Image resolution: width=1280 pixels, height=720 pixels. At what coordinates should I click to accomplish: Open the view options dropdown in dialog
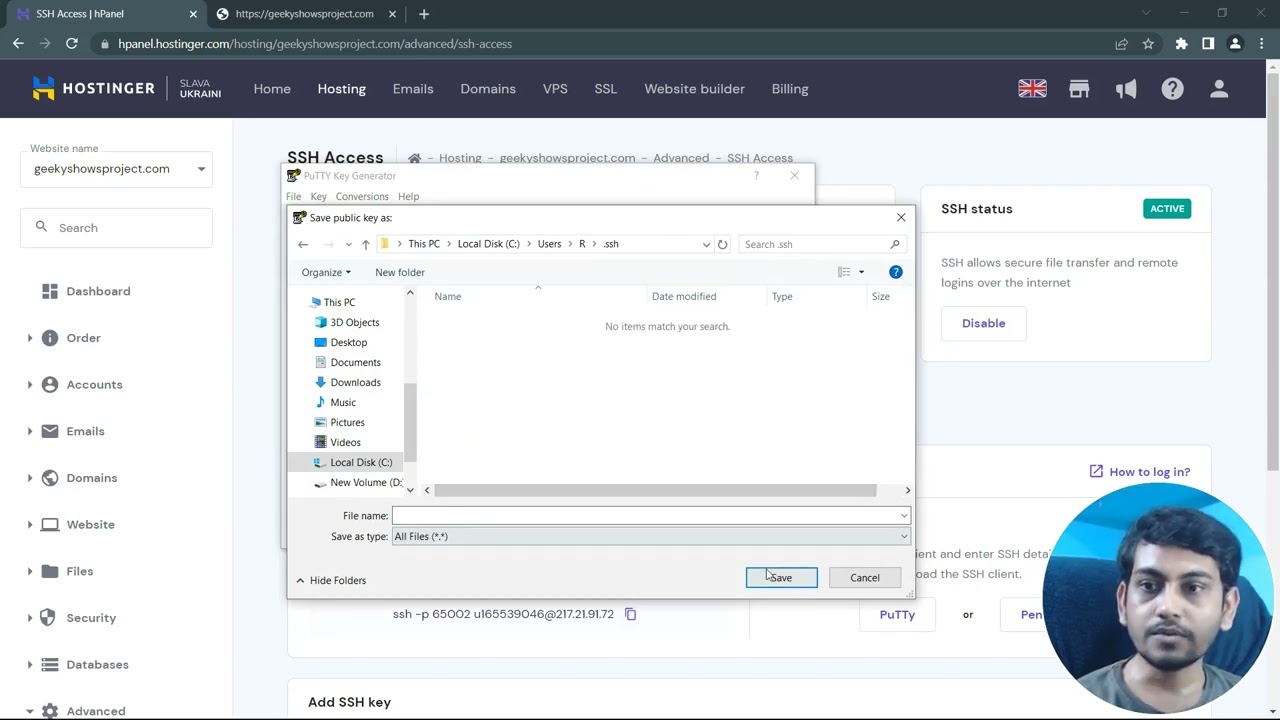[861, 272]
